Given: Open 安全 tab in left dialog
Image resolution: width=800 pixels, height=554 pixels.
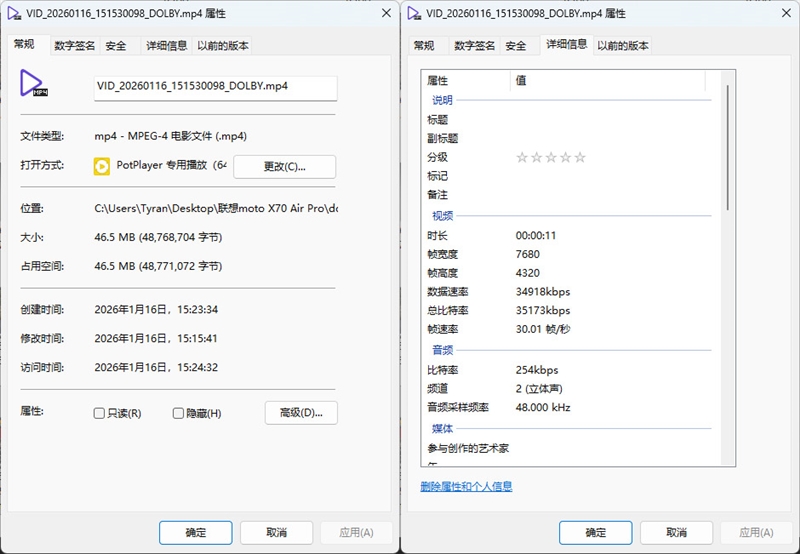Looking at the screenshot, I should 116,46.
